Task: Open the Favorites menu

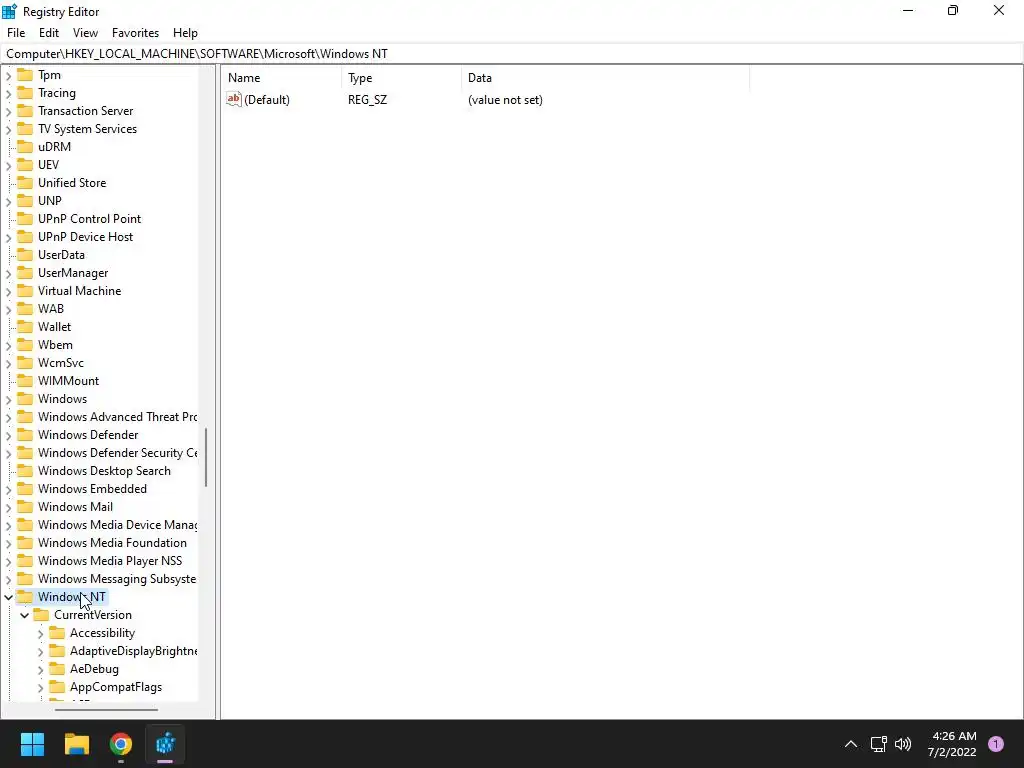Action: click(x=135, y=33)
